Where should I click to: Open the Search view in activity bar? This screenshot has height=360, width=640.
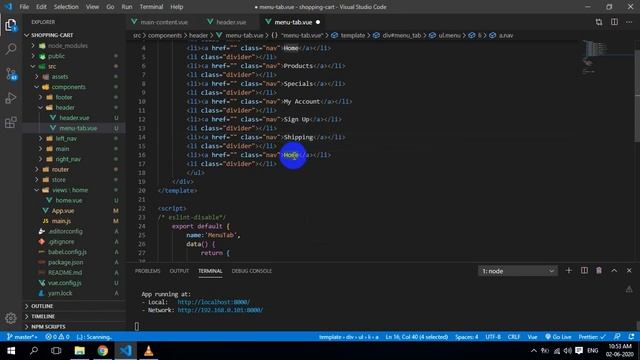coord(11,49)
